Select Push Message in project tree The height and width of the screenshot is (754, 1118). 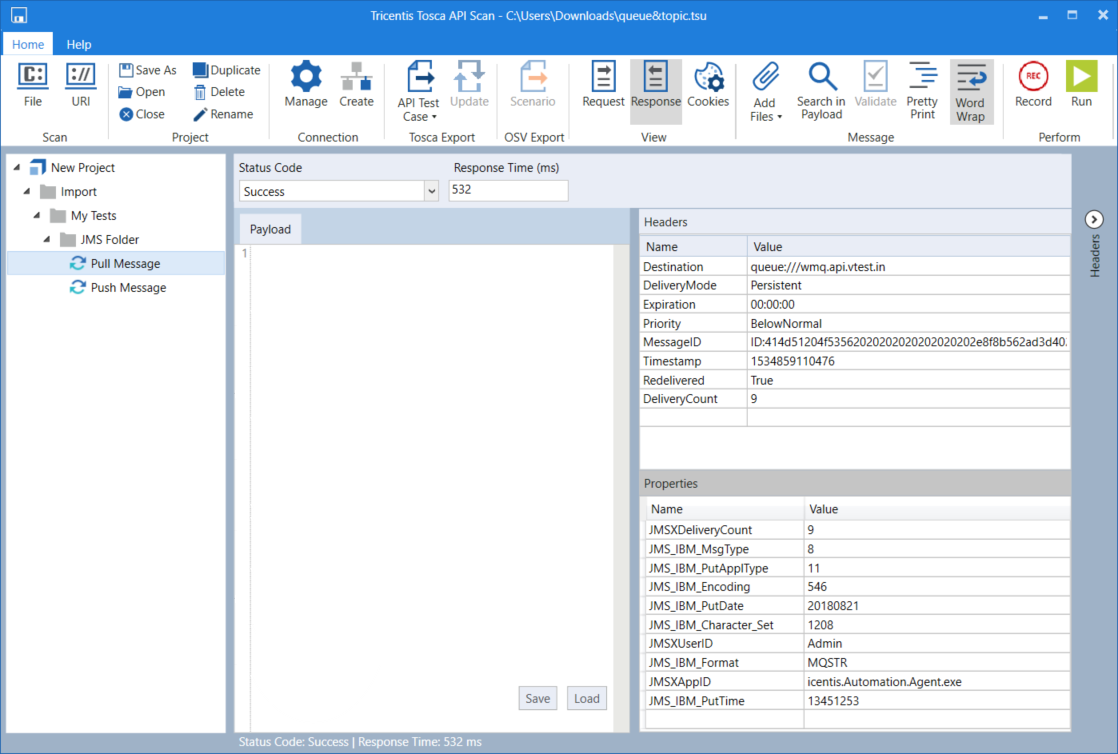(x=128, y=287)
